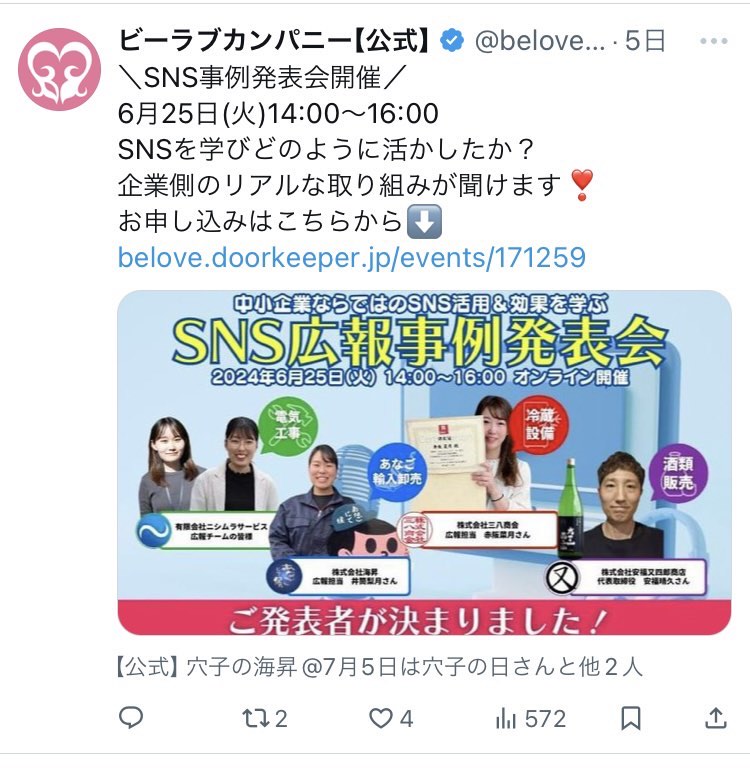Click the like count 4

click(406, 719)
